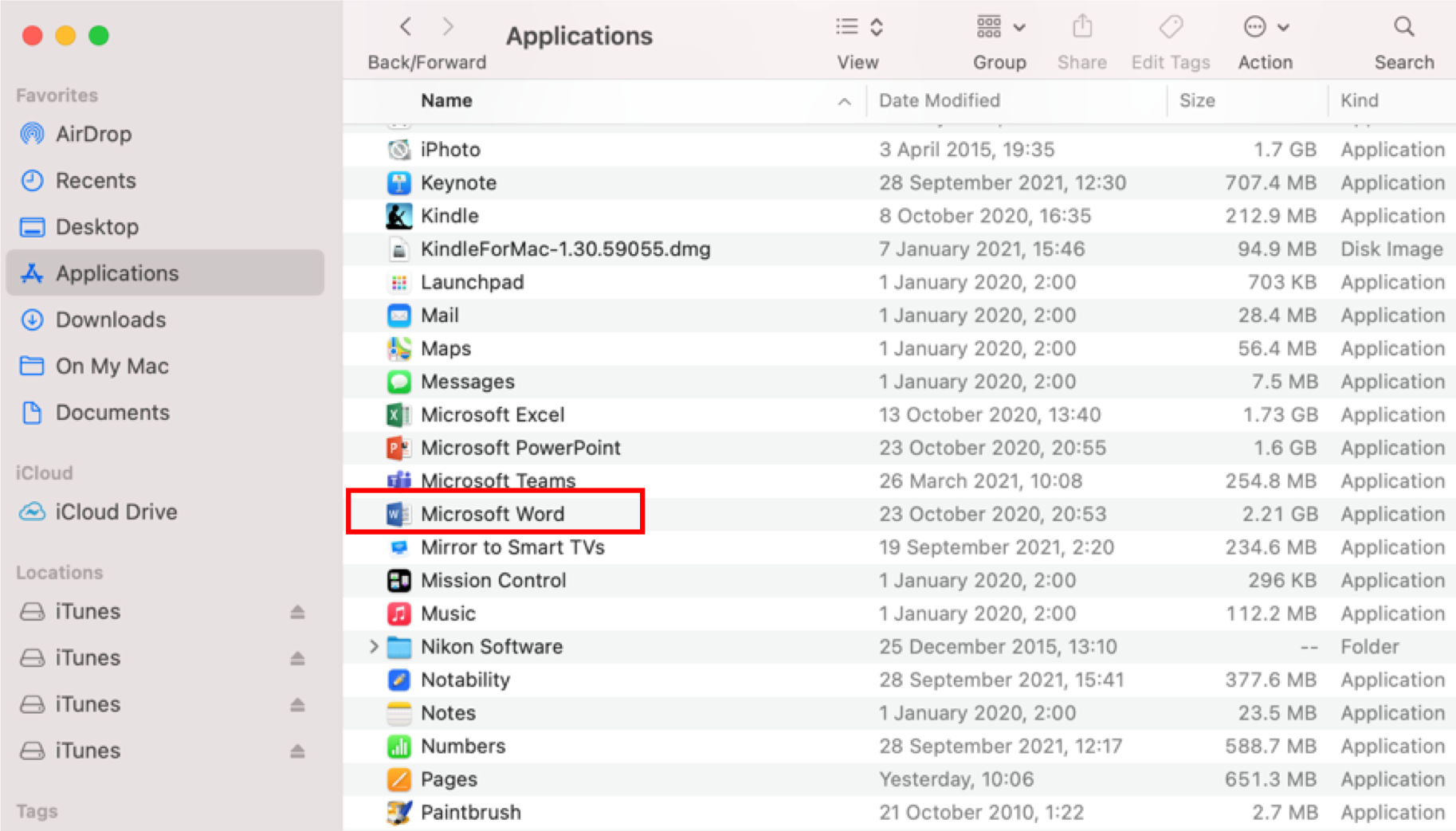Screen dimensions: 1456x831
Task: Eject the last iTunes device in sidebar
Action: click(x=296, y=751)
